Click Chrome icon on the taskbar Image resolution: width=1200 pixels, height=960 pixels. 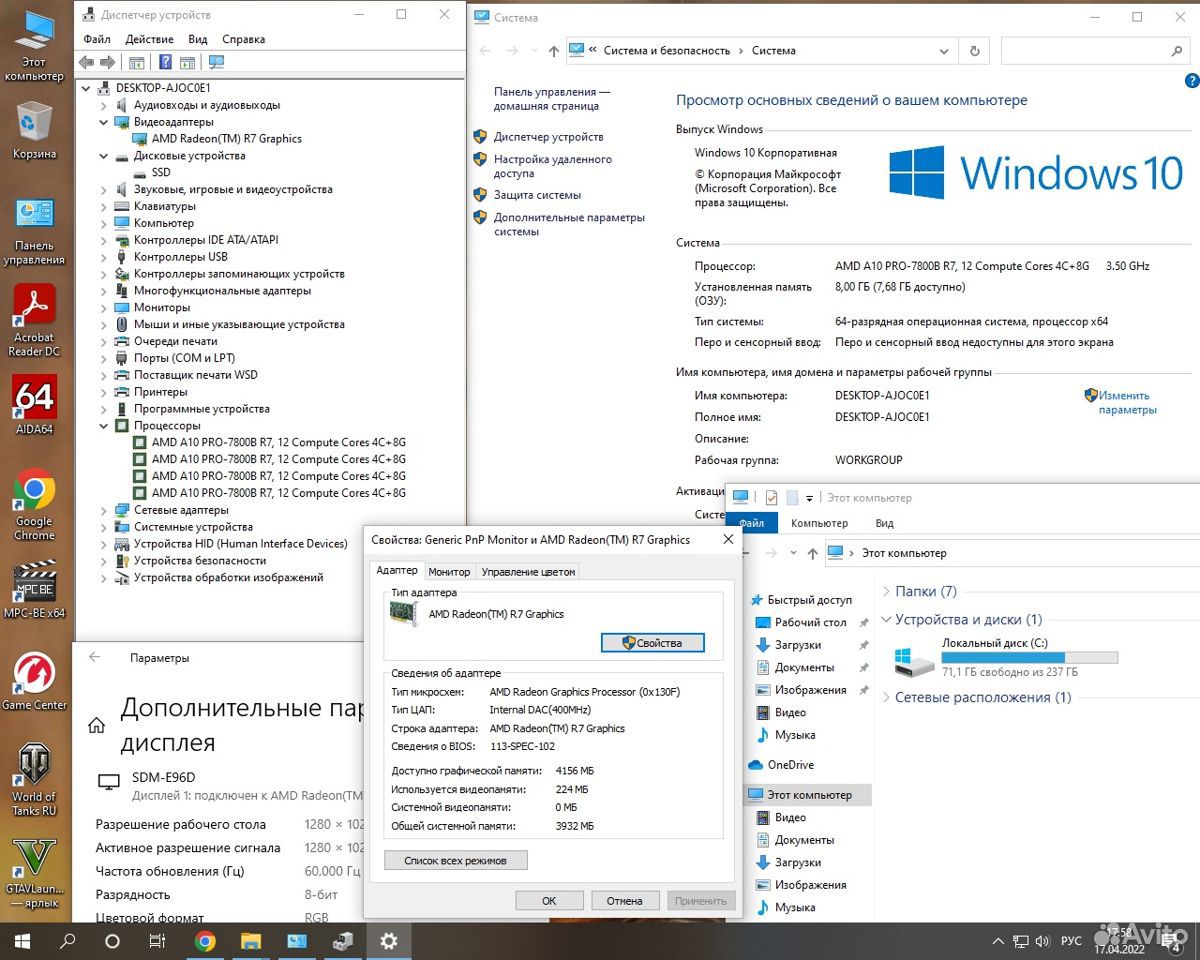click(205, 941)
